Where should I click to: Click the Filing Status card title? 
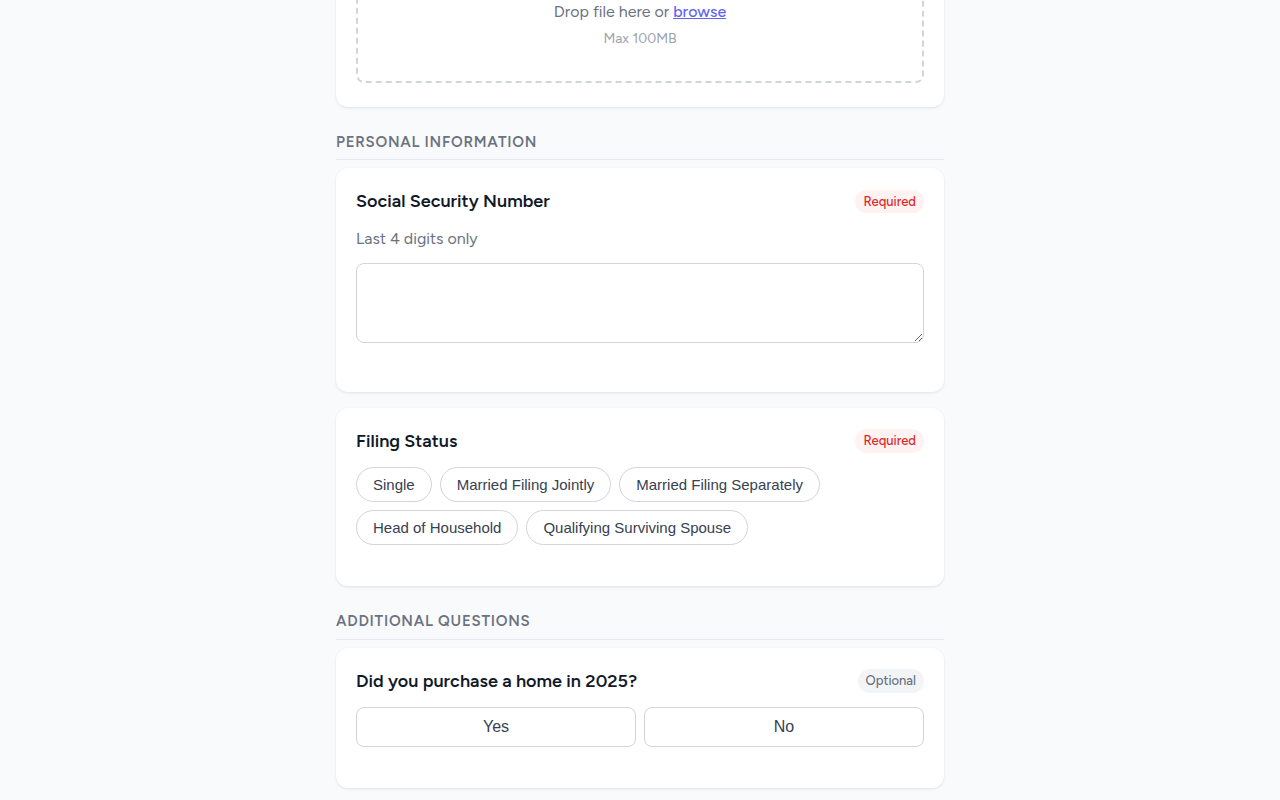[x=406, y=441]
